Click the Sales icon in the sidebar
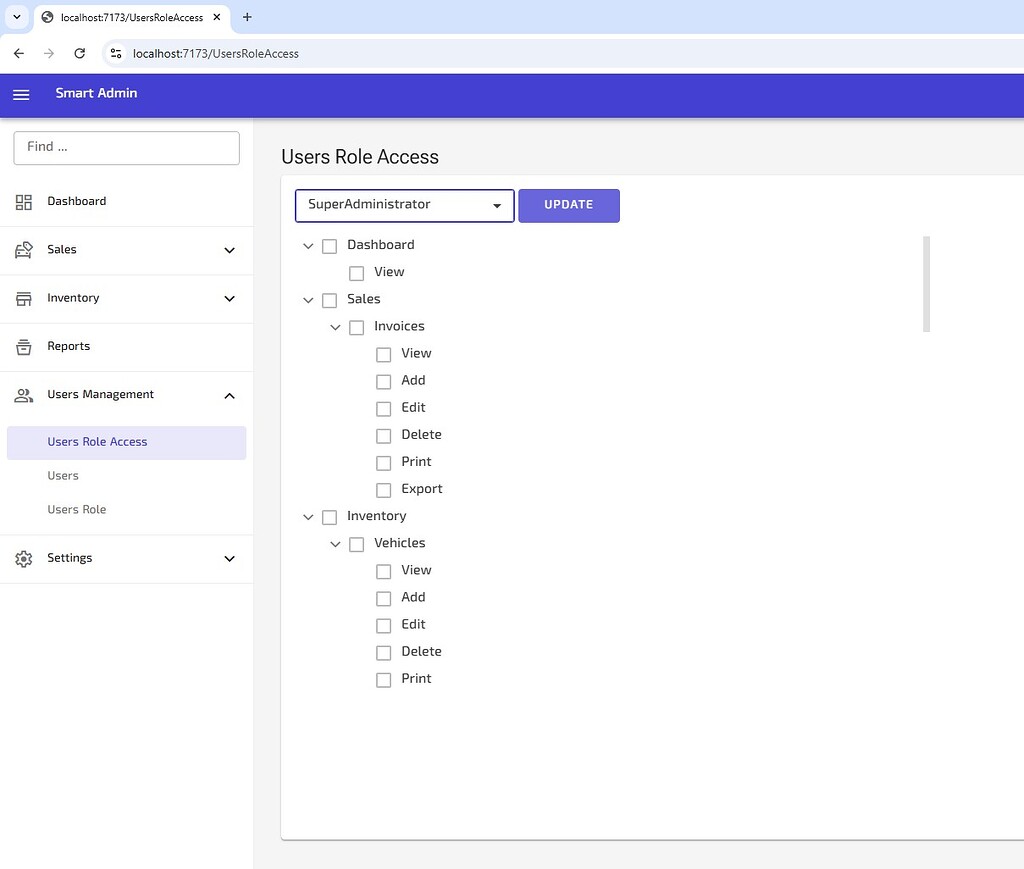Viewport: 1024px width, 869px height. [23, 249]
